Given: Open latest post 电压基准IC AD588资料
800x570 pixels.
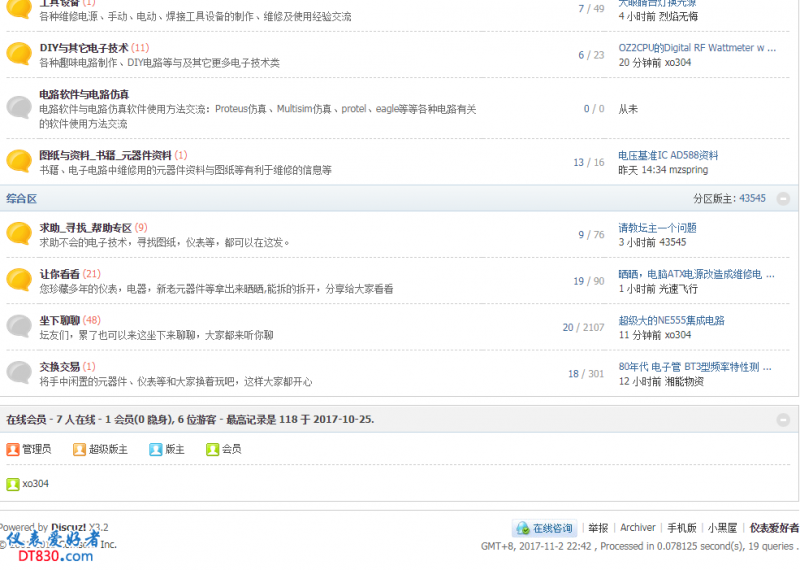Looking at the screenshot, I should tap(668, 155).
